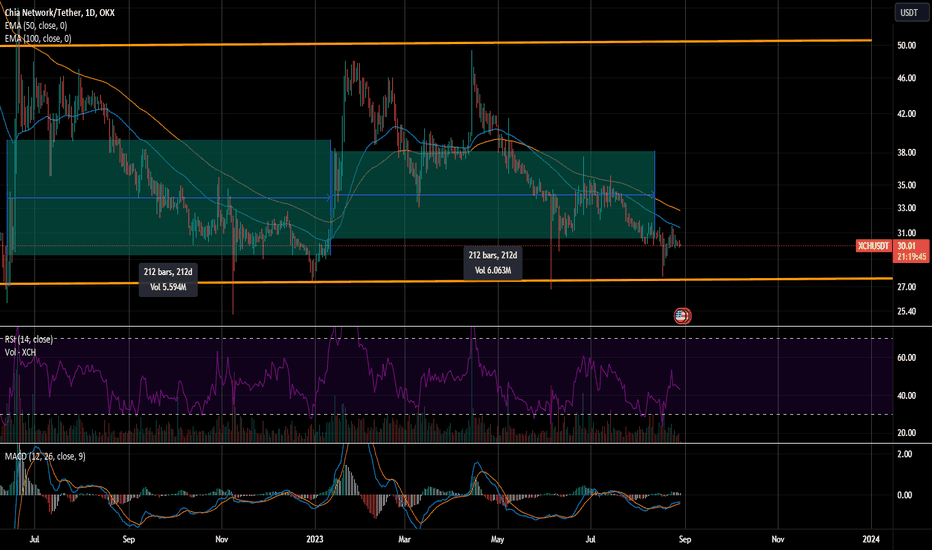The image size is (932, 550).
Task: Click the date range label with Vol 5.594M
Action: tap(168, 279)
